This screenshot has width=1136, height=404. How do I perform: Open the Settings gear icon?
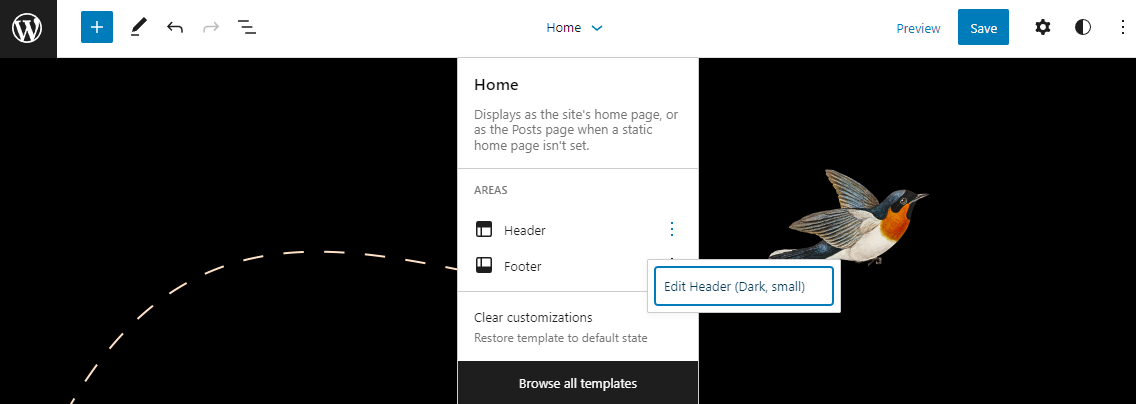[1043, 28]
